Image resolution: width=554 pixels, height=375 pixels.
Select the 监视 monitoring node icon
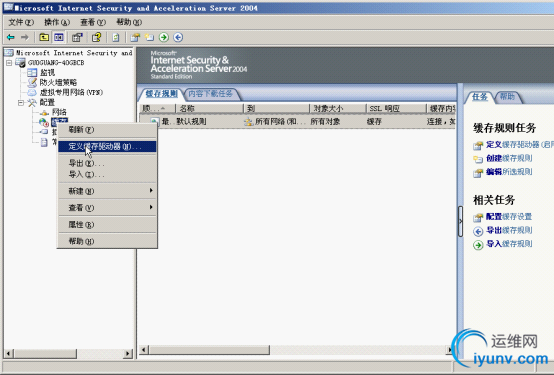click(x=32, y=72)
